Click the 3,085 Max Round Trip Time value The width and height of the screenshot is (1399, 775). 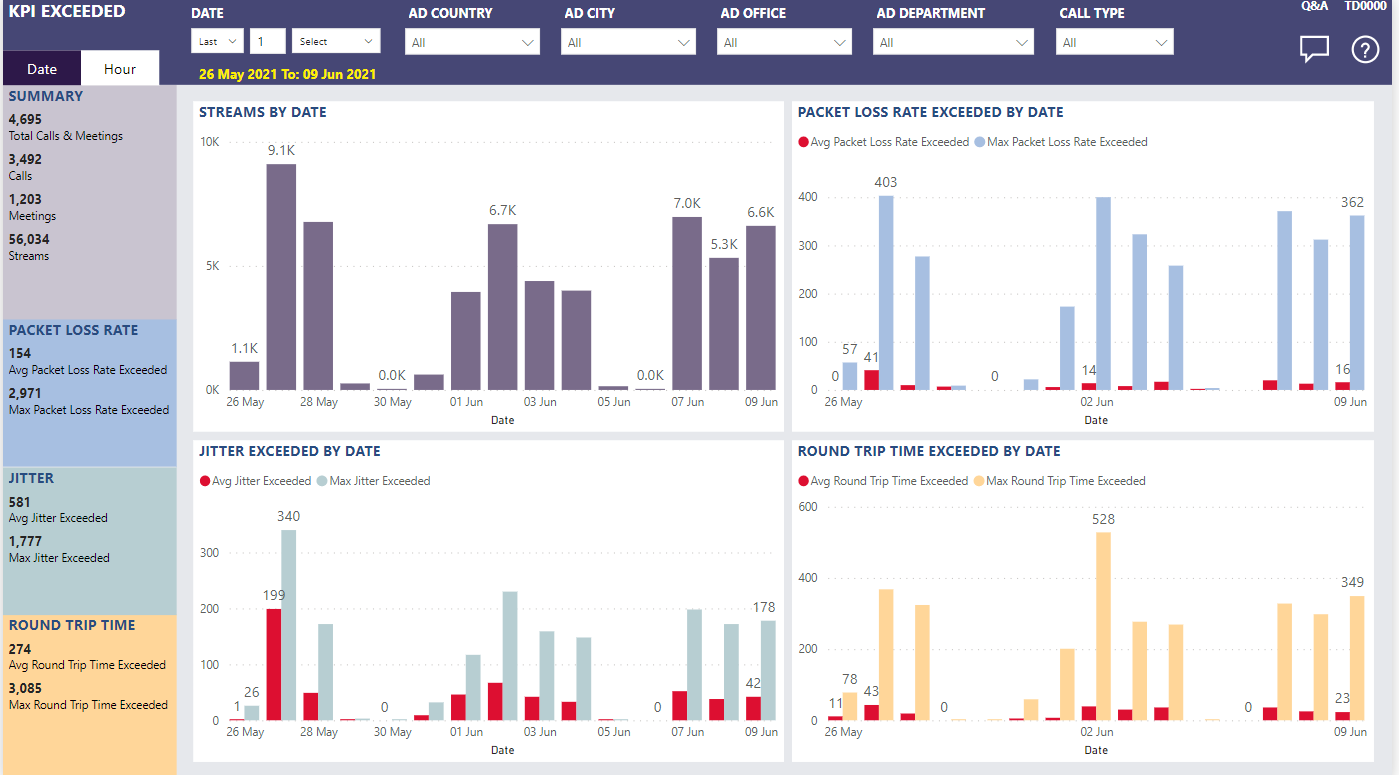[x=25, y=688]
